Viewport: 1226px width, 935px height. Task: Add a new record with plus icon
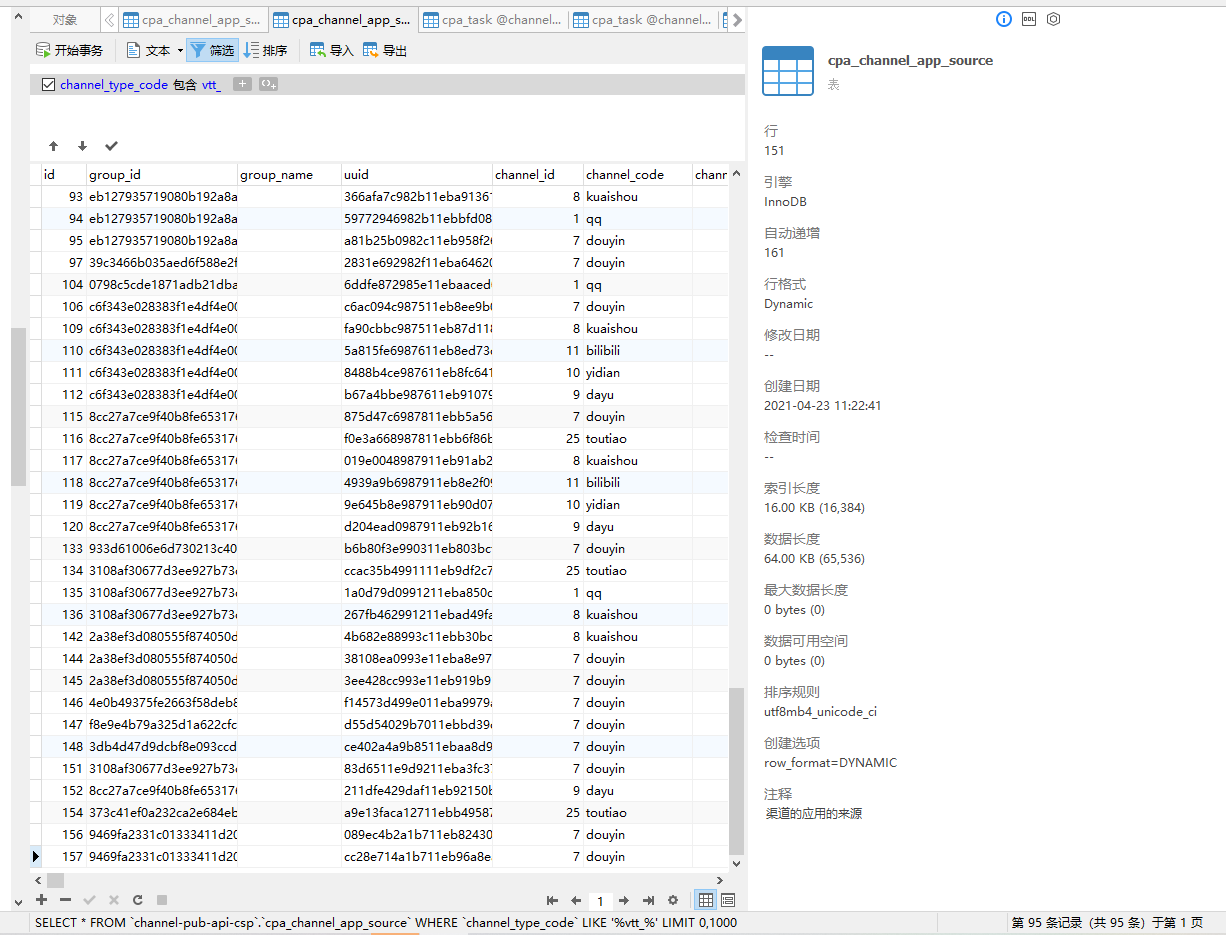[42, 900]
